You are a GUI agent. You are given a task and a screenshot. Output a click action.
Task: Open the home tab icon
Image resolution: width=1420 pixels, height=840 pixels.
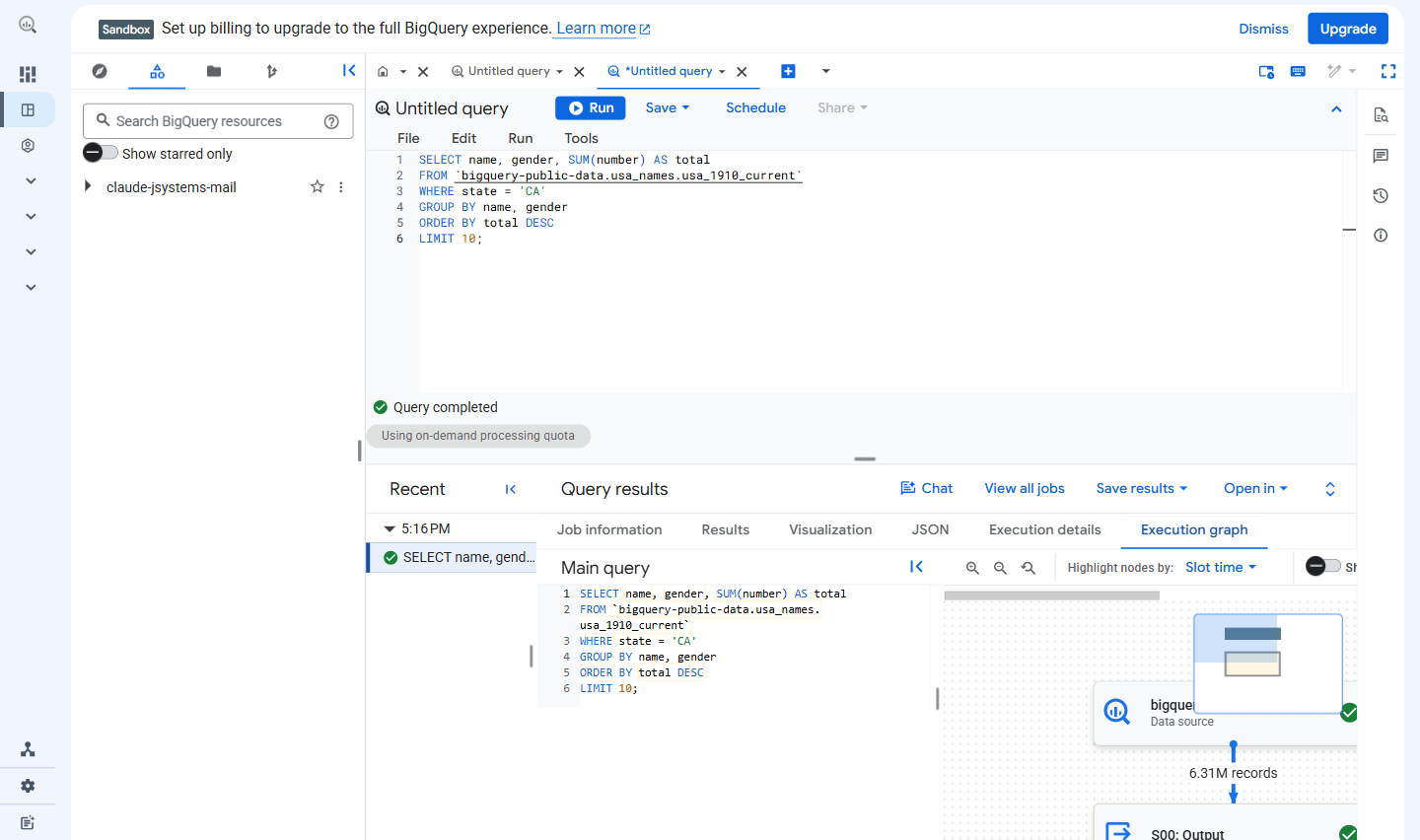coord(384,71)
